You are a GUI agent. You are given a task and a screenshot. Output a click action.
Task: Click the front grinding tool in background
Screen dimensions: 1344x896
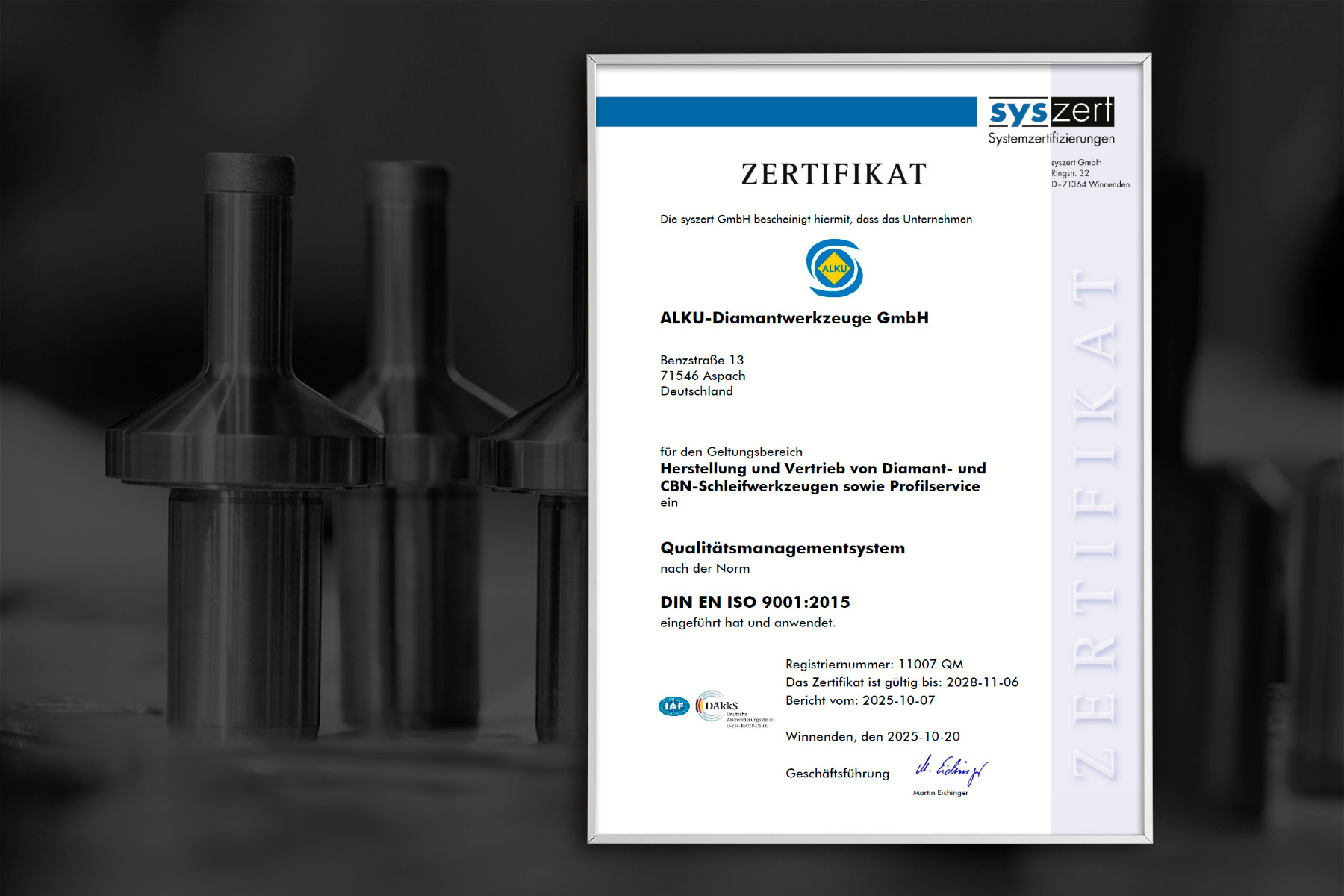246,448
